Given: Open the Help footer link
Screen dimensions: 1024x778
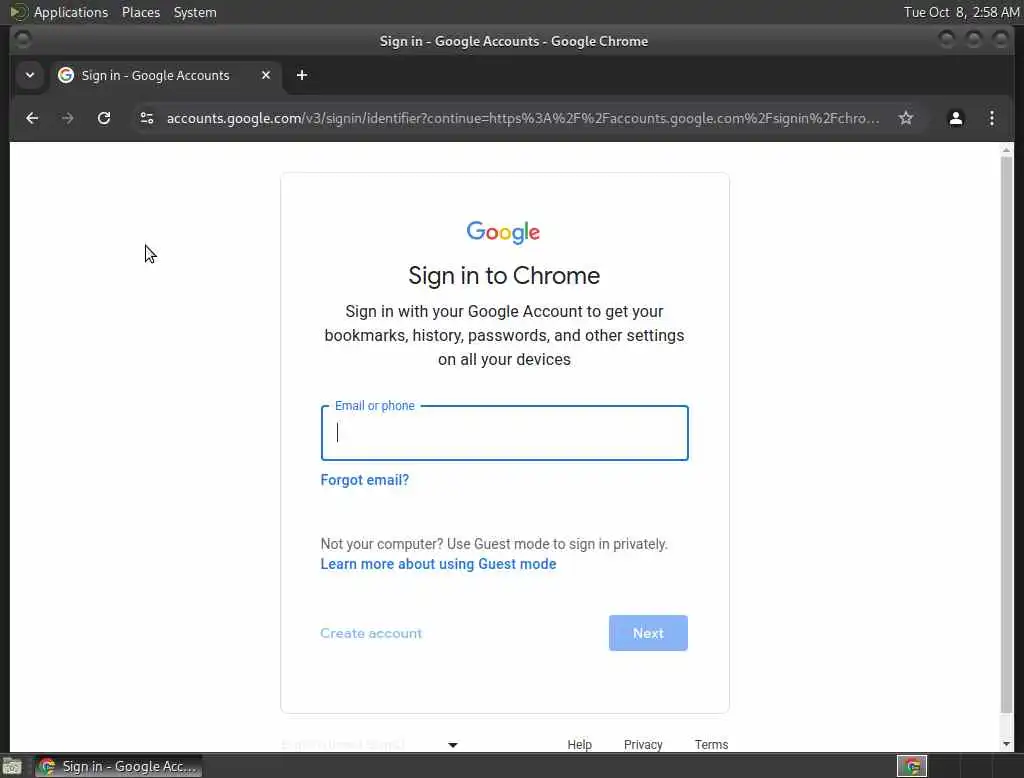Looking at the screenshot, I should point(579,745).
